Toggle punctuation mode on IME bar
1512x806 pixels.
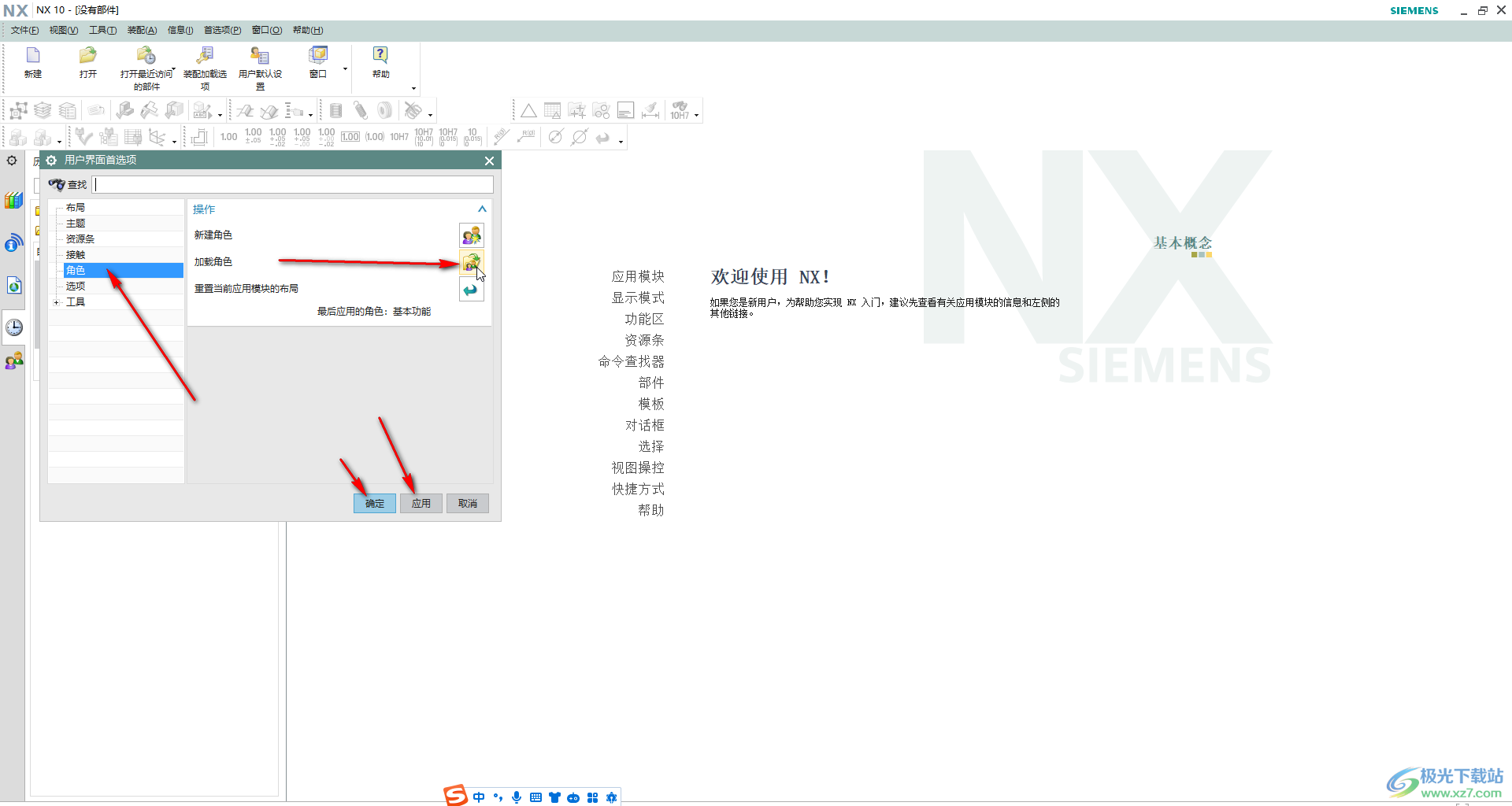(x=498, y=797)
